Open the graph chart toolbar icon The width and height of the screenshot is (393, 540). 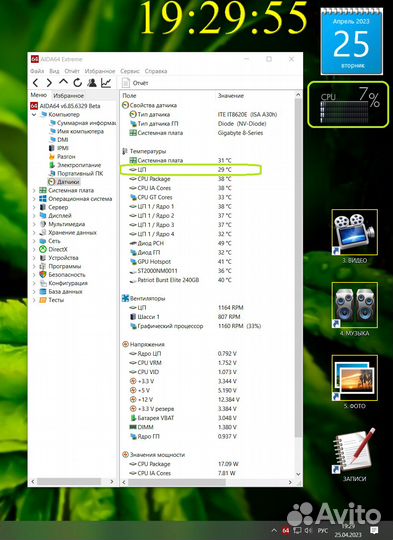[x=106, y=83]
